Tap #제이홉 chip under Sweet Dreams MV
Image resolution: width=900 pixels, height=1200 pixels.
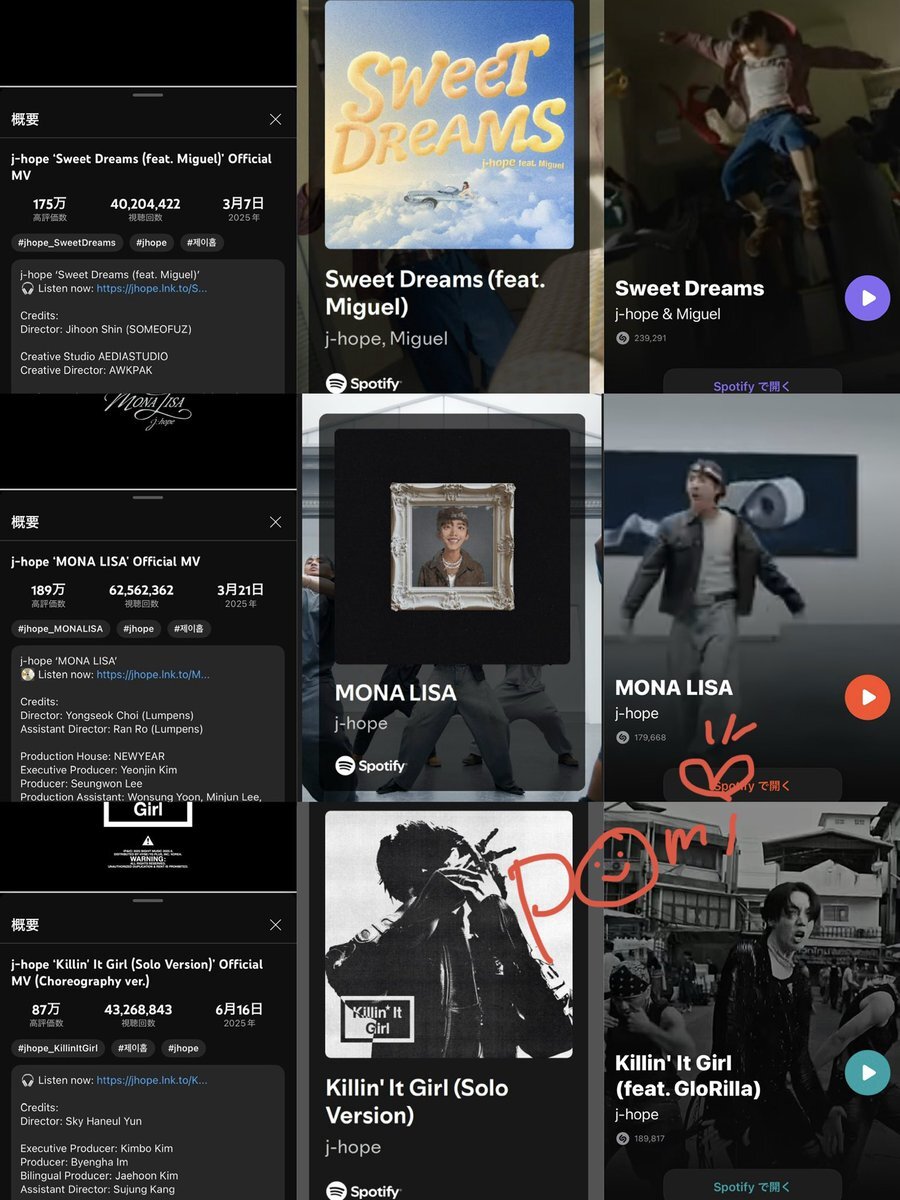tap(203, 242)
